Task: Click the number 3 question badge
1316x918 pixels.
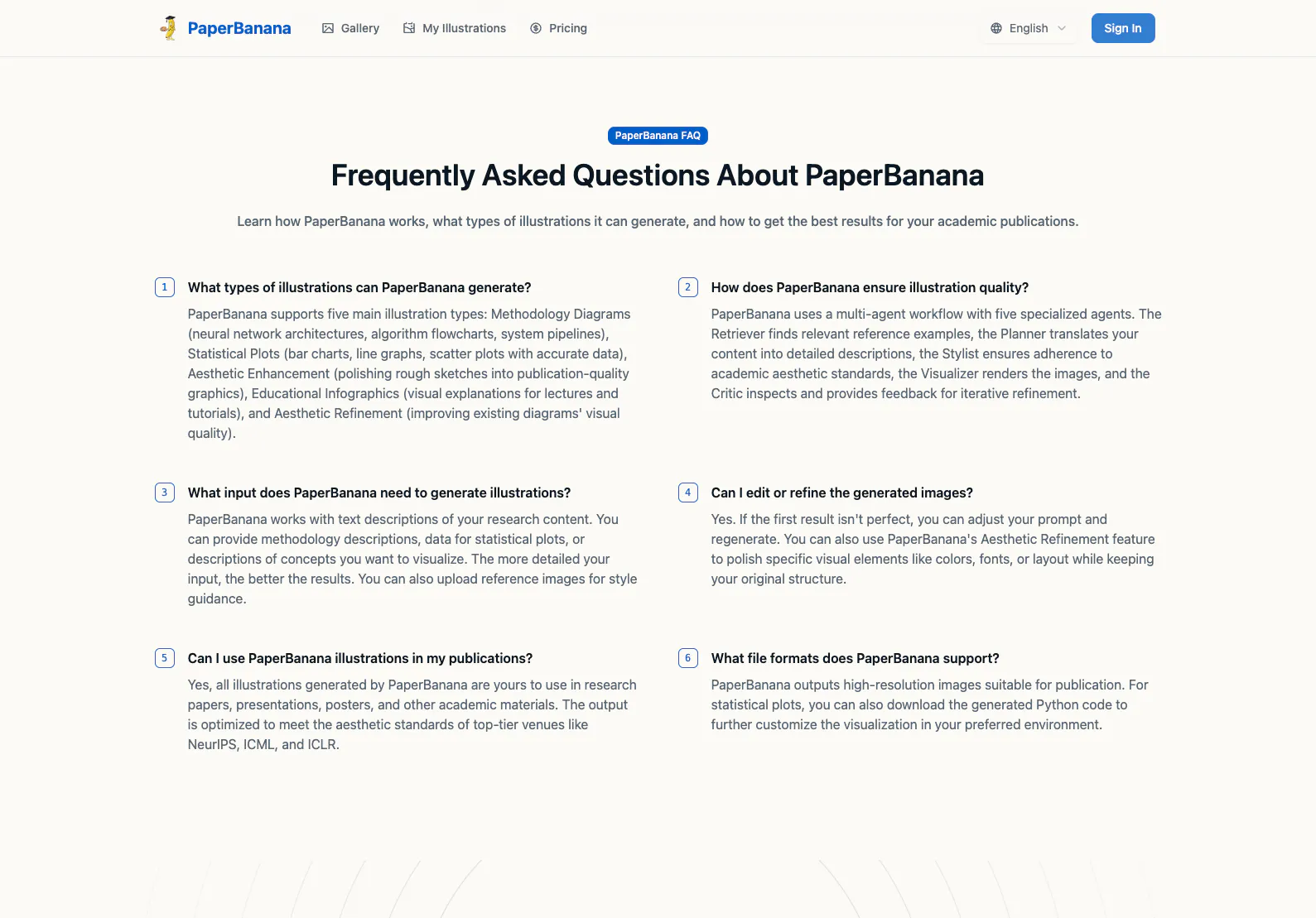Action: coord(165,493)
